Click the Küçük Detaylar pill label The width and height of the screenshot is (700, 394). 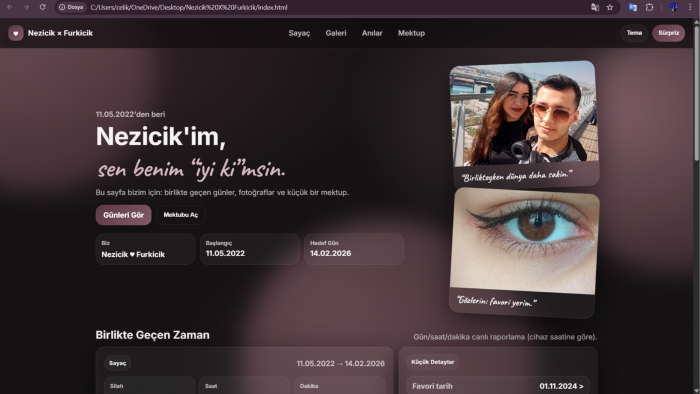(433, 362)
